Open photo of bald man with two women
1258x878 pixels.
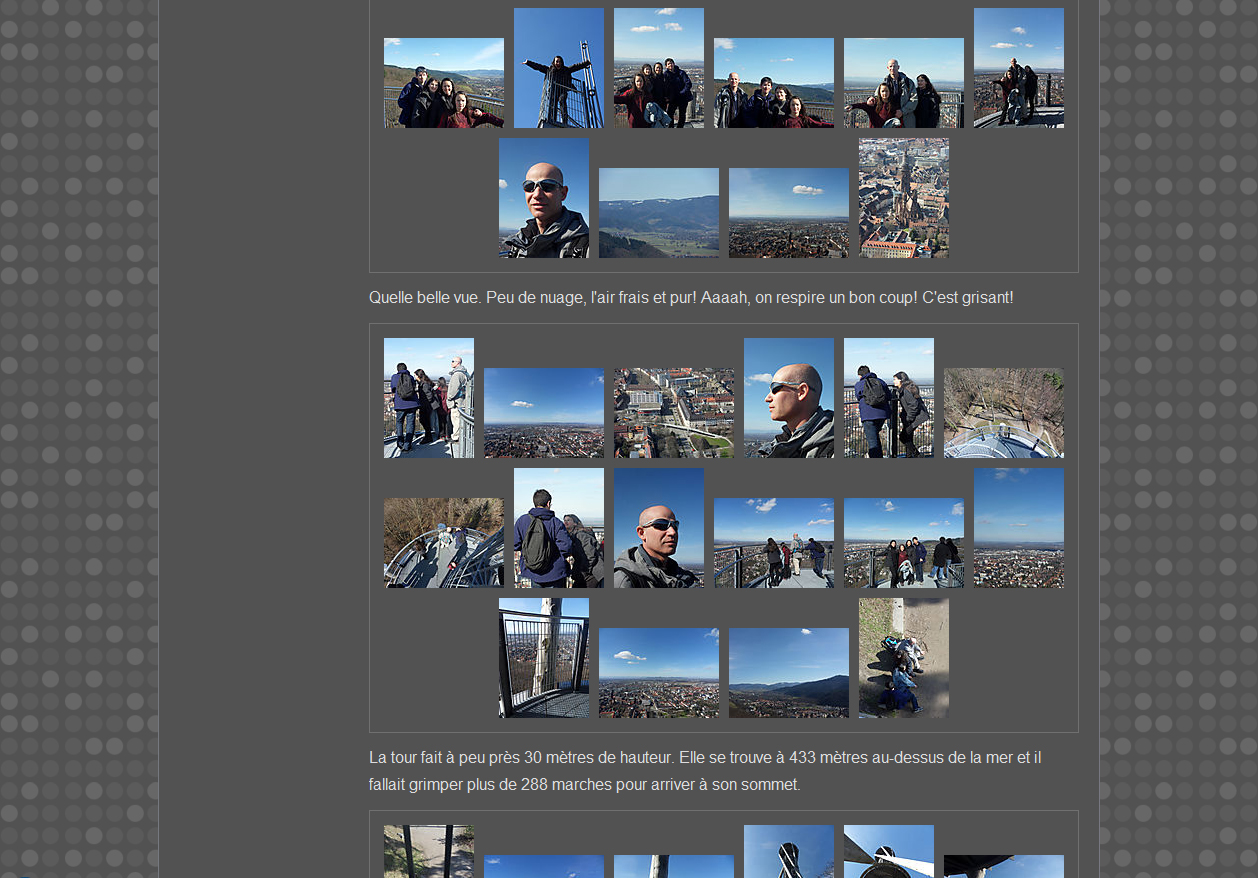coord(903,83)
